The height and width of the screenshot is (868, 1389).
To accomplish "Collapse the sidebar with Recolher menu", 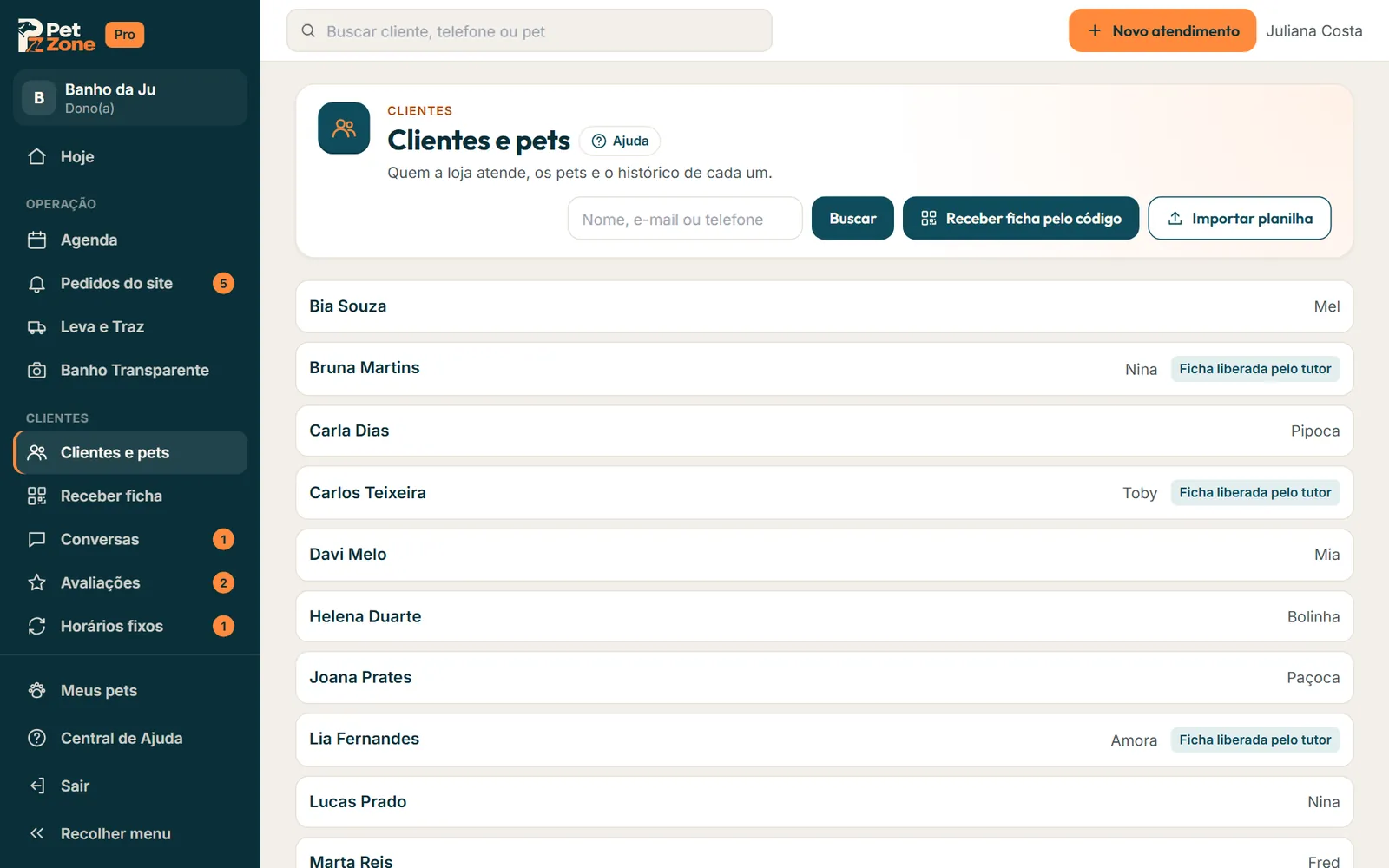I will pos(130,834).
